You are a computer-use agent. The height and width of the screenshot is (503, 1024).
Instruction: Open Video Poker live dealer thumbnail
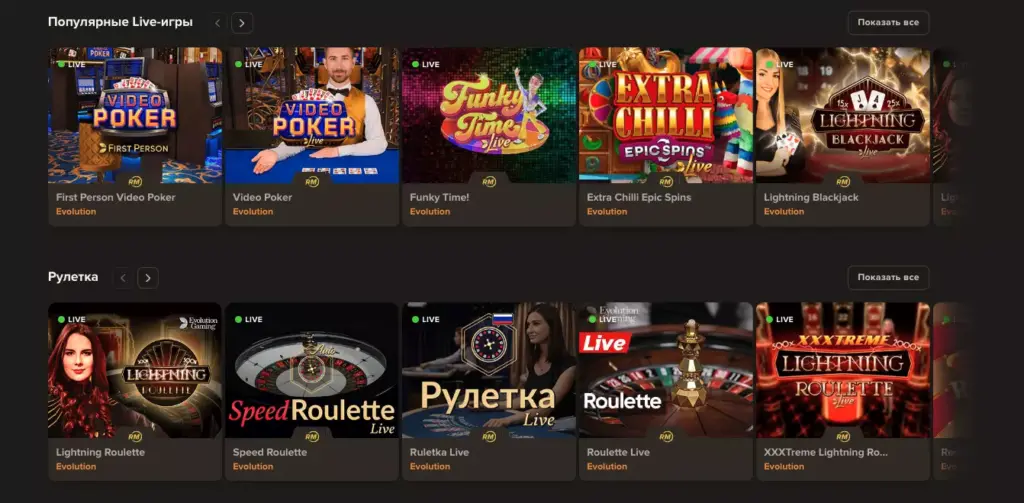coord(312,115)
